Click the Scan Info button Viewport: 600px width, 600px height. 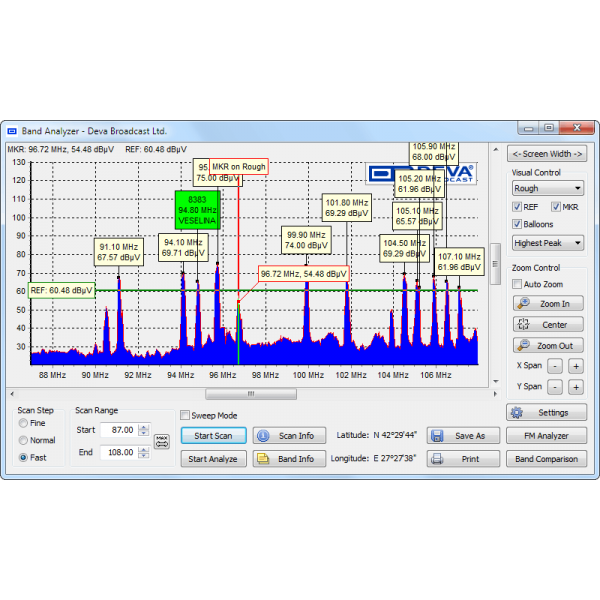tap(289, 436)
